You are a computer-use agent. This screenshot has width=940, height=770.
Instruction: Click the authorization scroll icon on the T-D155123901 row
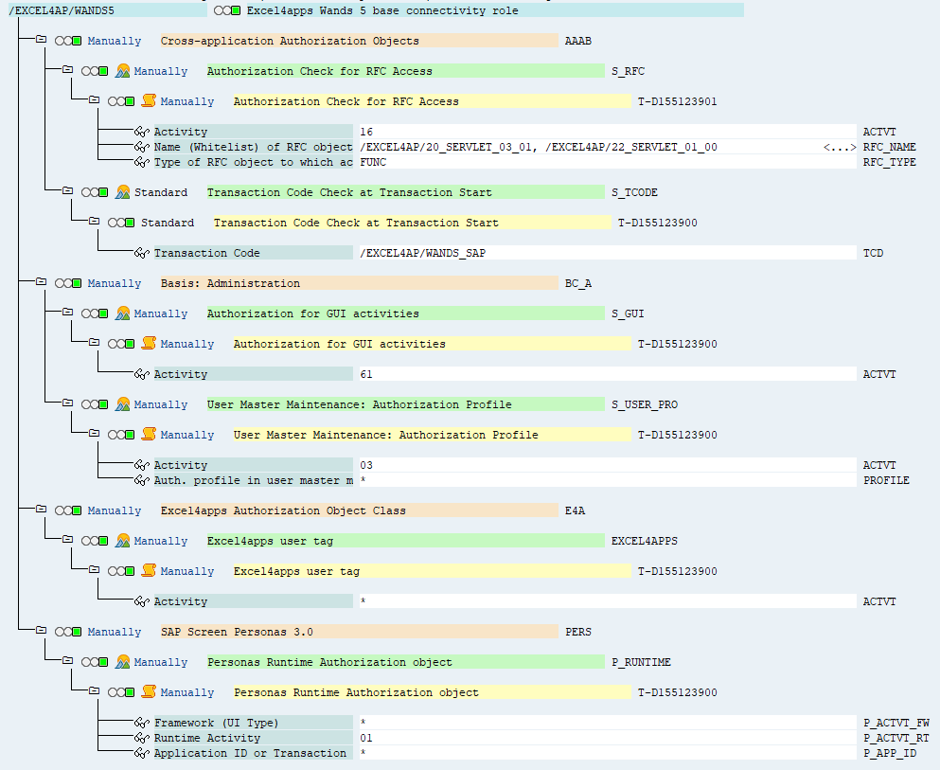click(x=149, y=101)
